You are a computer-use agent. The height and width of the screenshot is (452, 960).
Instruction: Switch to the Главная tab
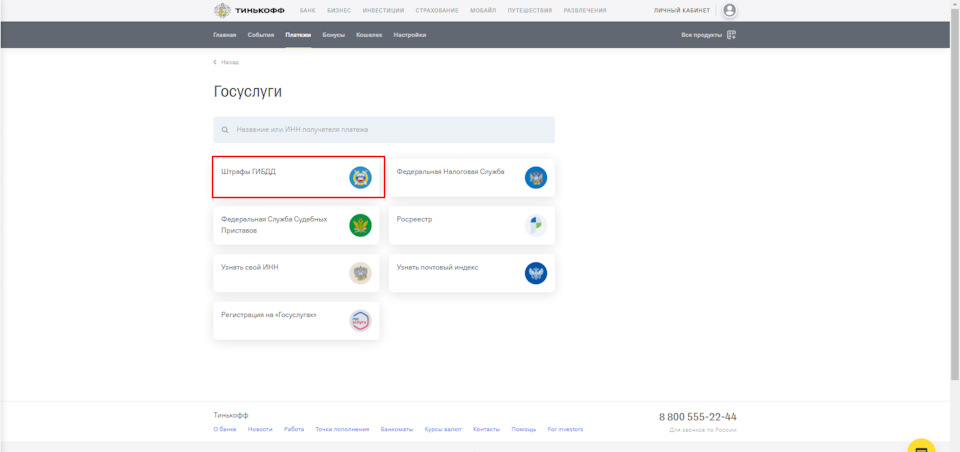(x=225, y=35)
